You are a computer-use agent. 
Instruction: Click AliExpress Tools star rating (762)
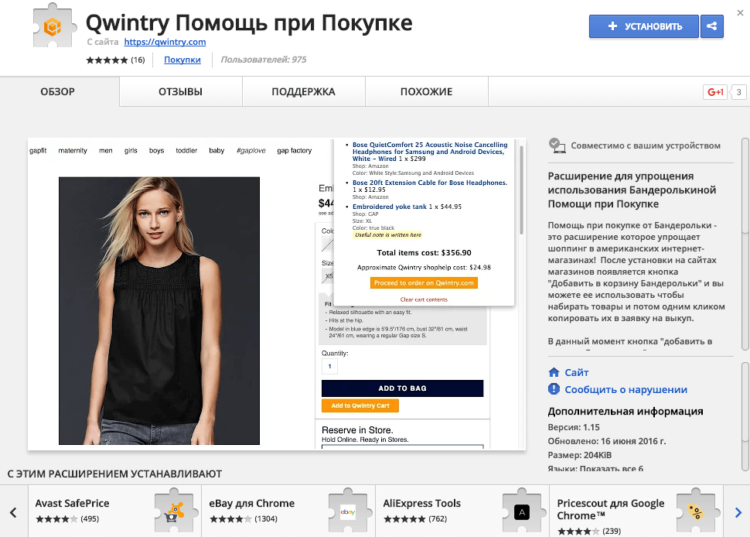tap(415, 519)
